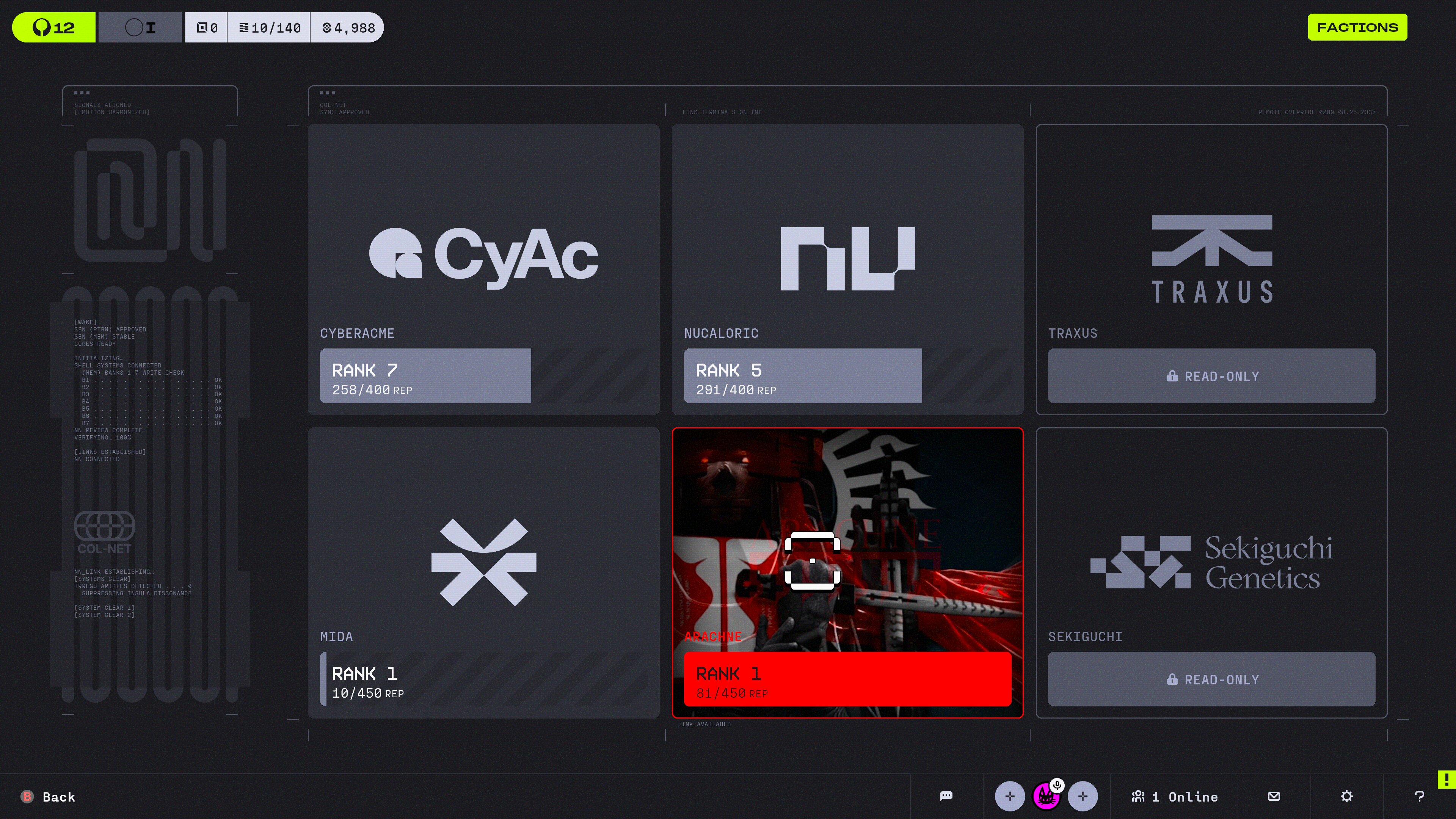Open the settings gear icon
Viewport: 1456px width, 819px height.
[x=1346, y=796]
